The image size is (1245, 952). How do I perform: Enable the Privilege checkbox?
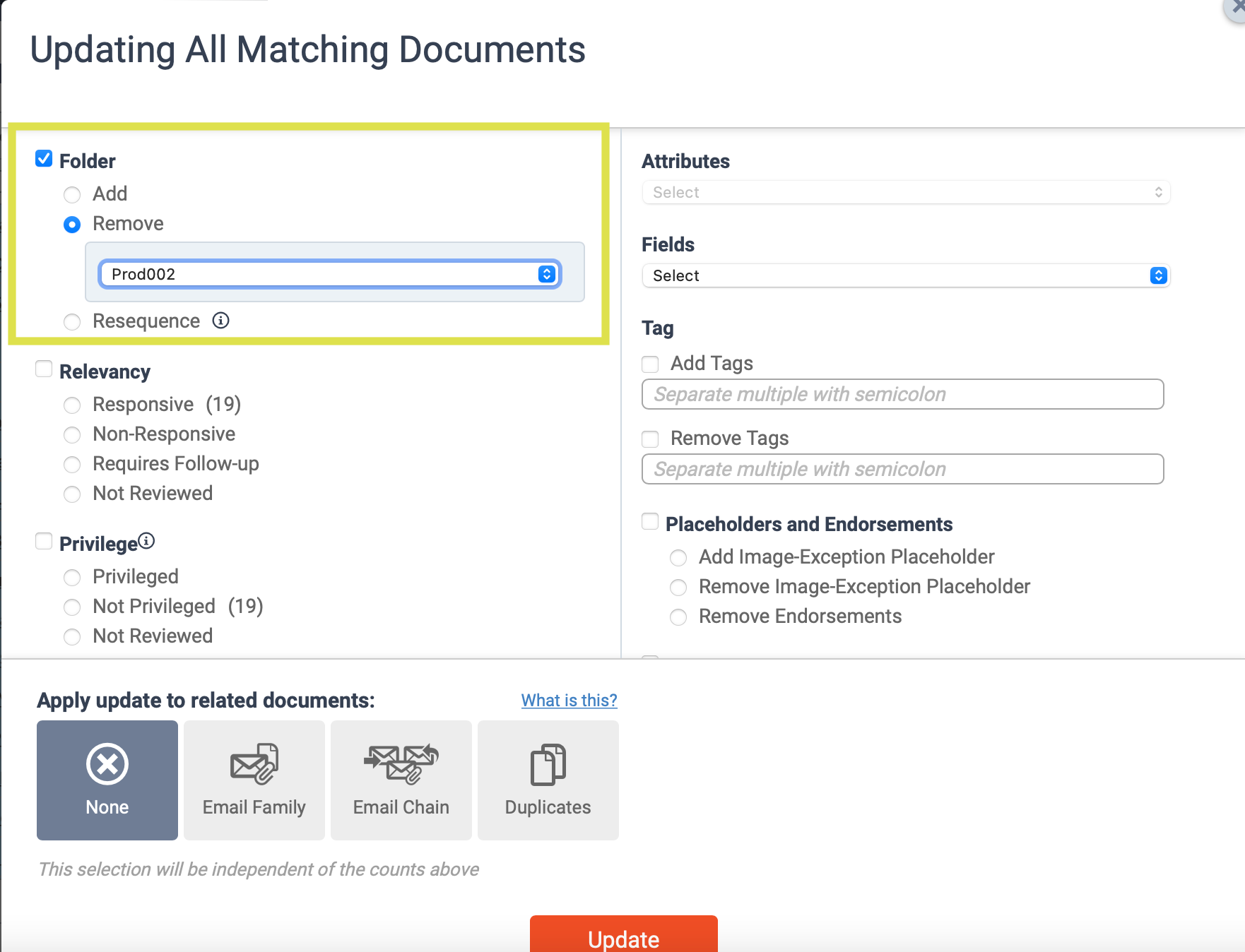[44, 542]
